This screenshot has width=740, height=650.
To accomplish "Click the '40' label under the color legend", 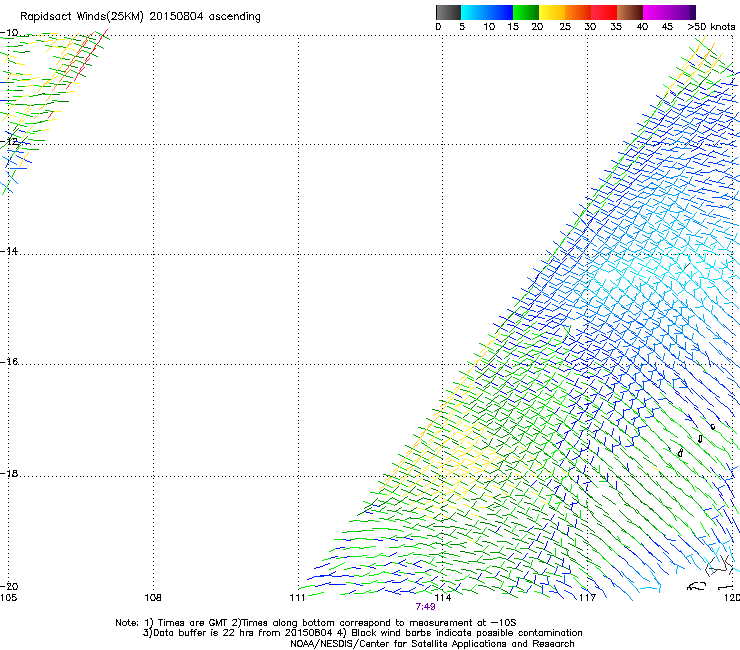I will pyautogui.click(x=642, y=27).
